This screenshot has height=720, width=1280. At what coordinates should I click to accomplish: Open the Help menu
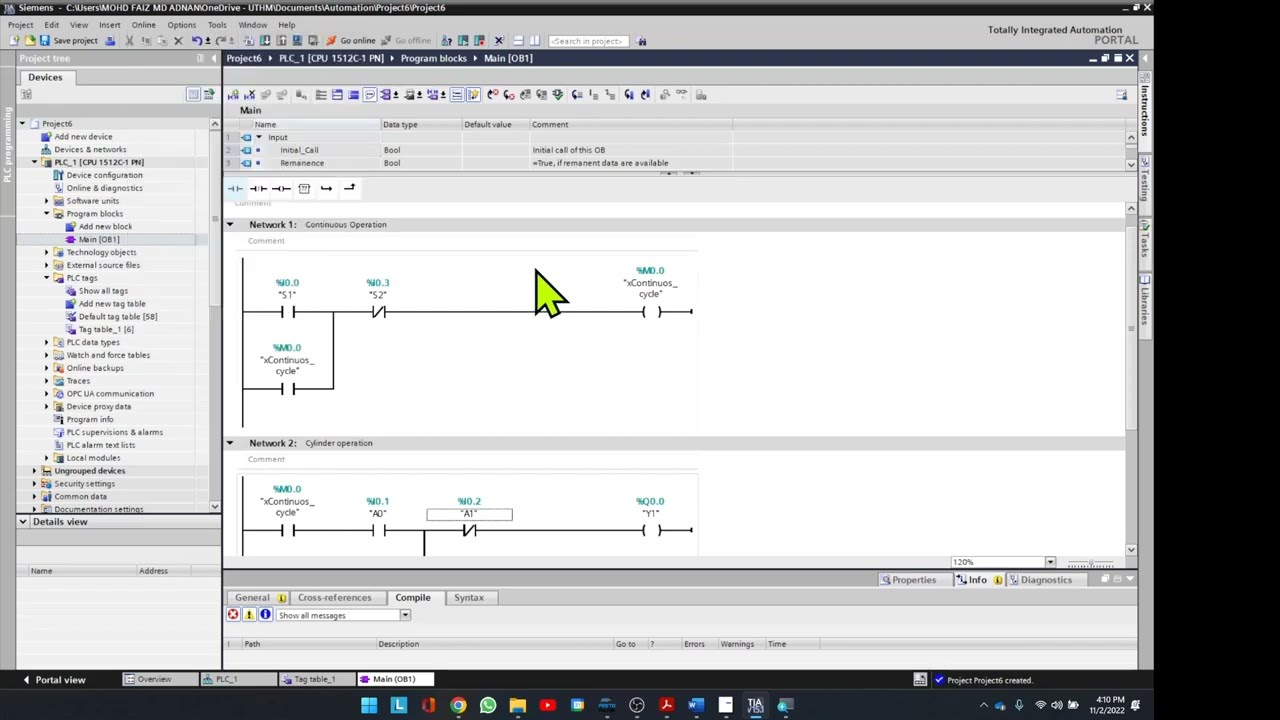point(286,25)
